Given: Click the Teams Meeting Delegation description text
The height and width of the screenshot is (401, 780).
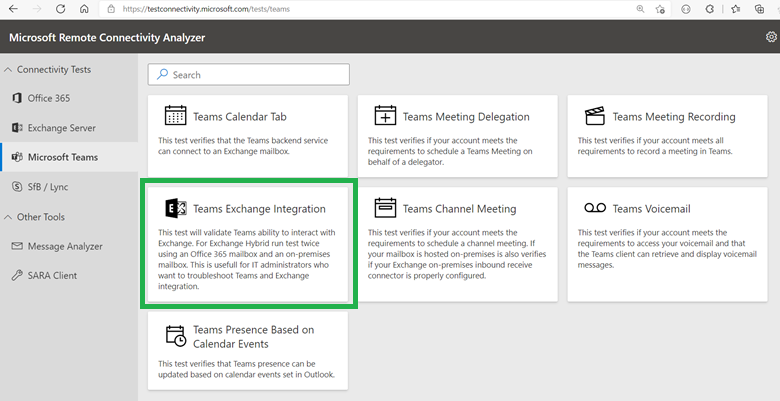Looking at the screenshot, I should tap(450, 151).
